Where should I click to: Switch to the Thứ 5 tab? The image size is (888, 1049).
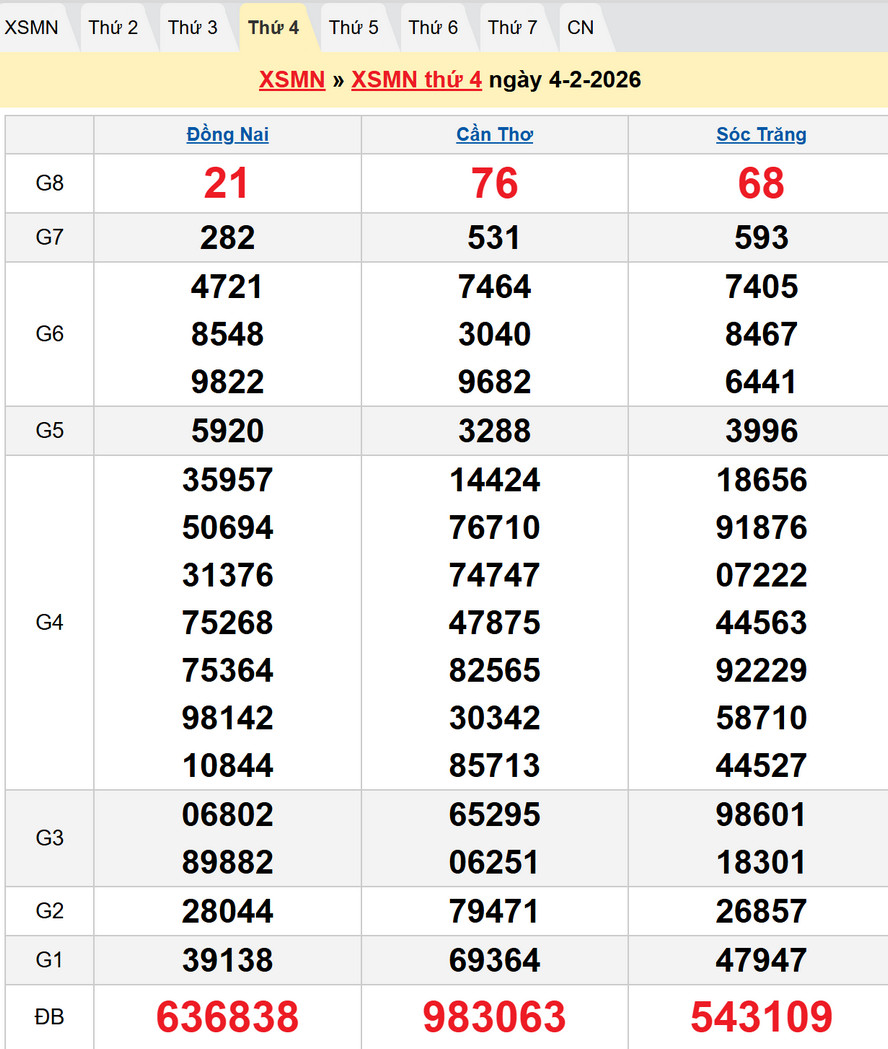(x=354, y=27)
